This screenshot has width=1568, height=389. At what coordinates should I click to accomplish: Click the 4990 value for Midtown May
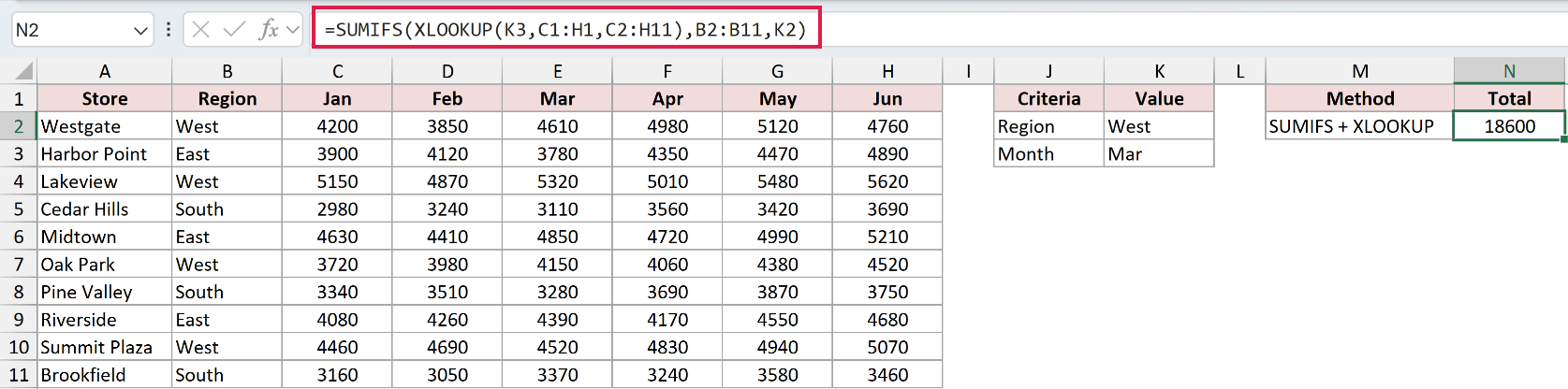(777, 237)
